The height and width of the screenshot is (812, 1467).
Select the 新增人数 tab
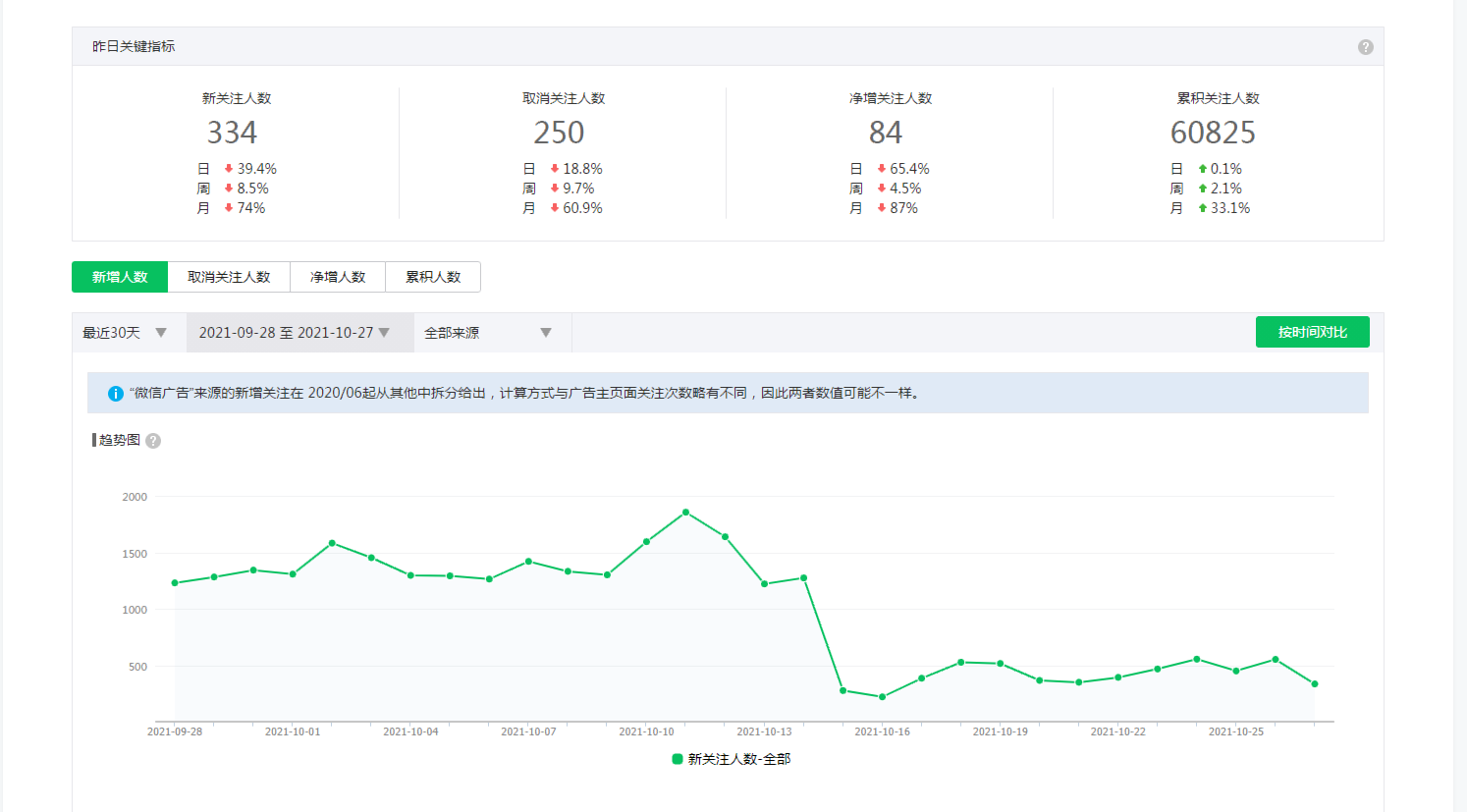(x=120, y=277)
